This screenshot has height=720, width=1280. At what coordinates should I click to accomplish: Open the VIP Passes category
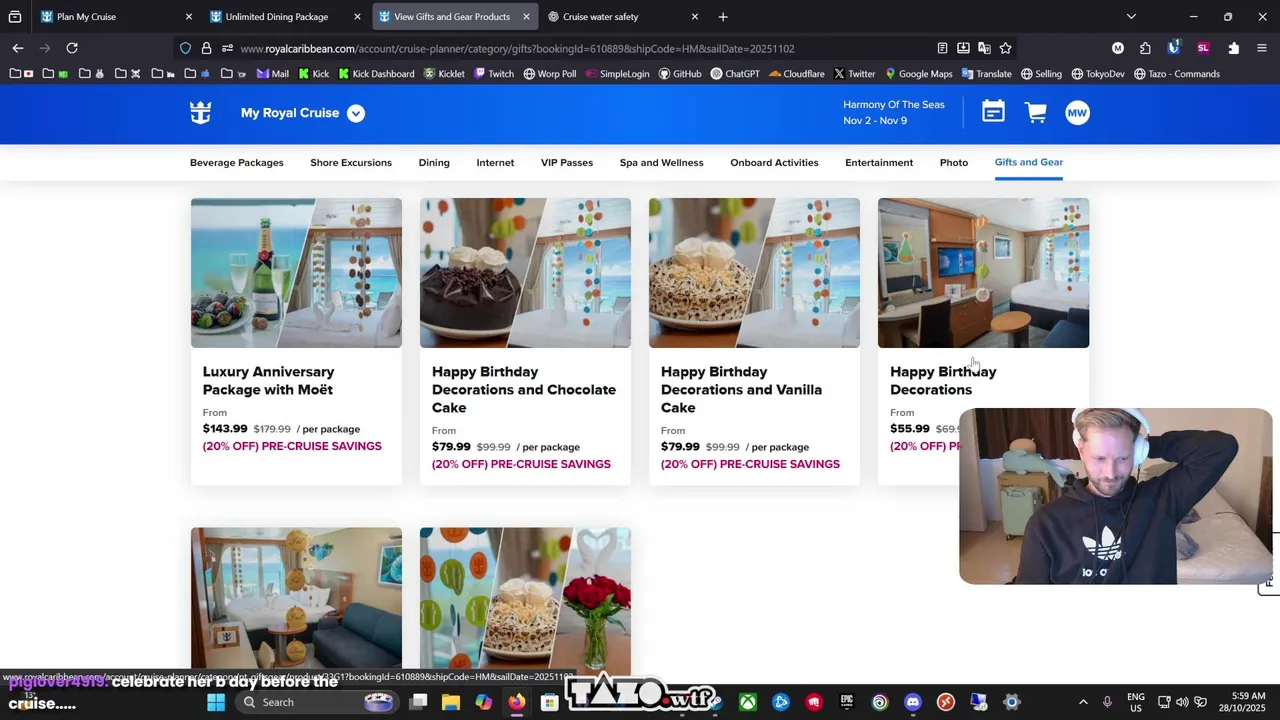567,162
